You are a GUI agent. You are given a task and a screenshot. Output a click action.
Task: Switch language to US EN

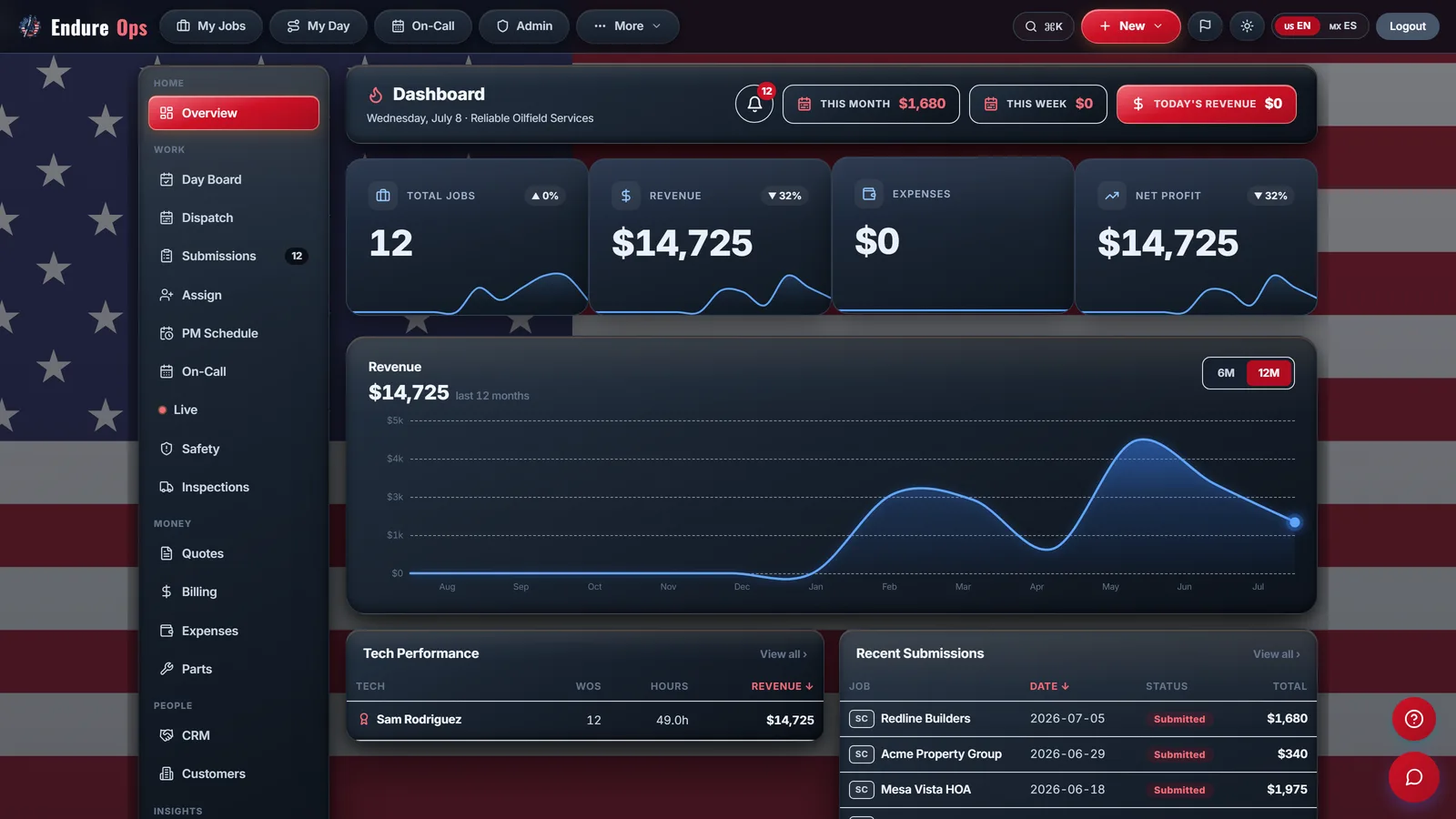[x=1297, y=26]
